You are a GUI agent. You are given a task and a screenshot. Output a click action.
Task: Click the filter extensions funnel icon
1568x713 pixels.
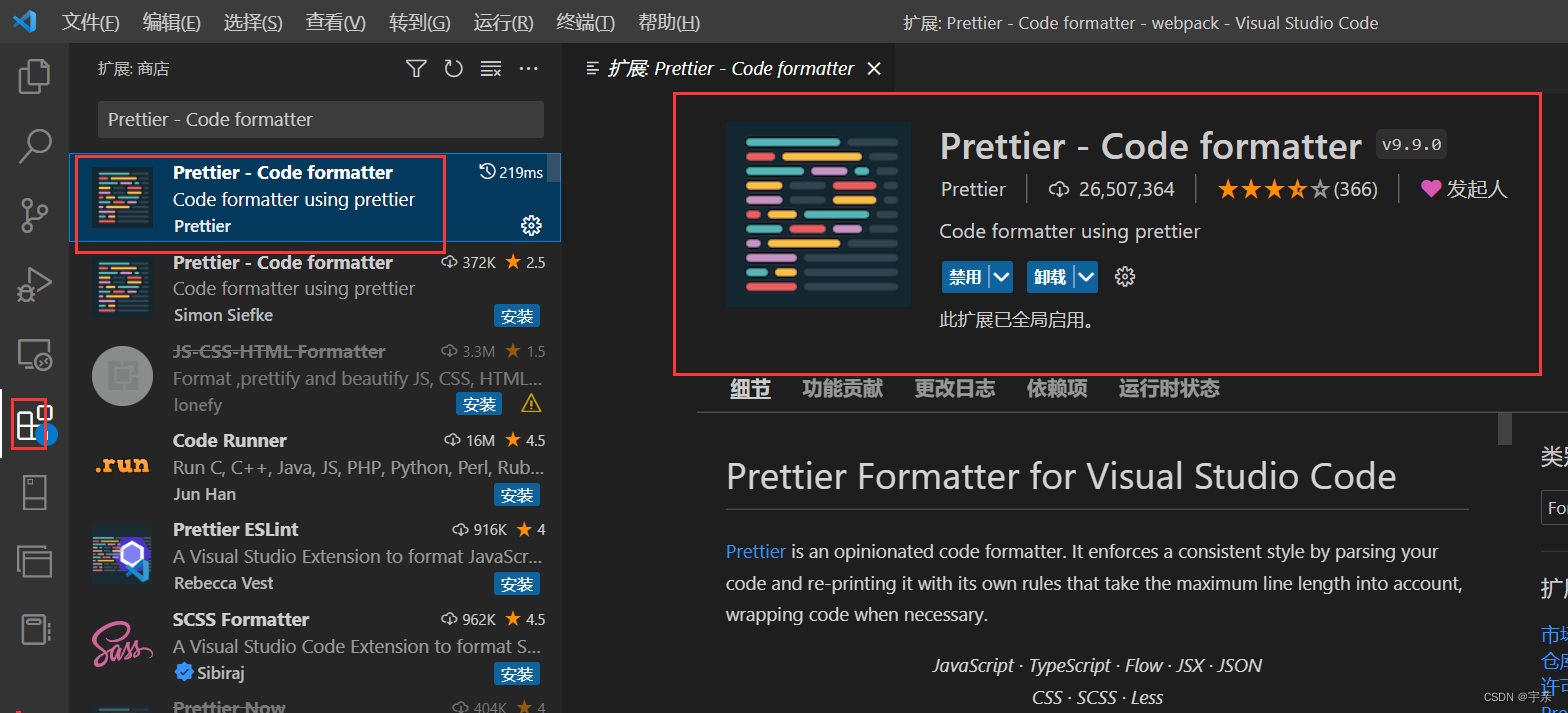pos(416,68)
